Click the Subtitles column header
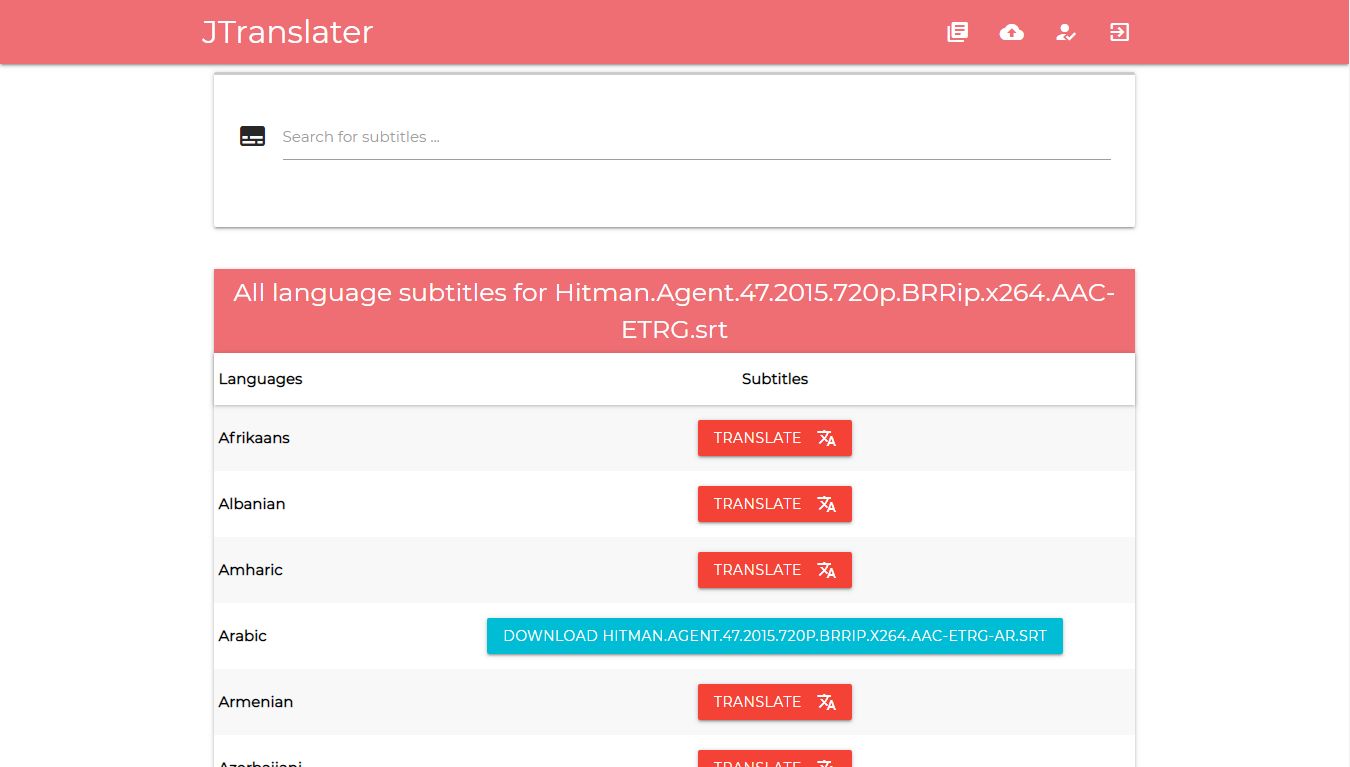The image size is (1350, 767). click(775, 379)
